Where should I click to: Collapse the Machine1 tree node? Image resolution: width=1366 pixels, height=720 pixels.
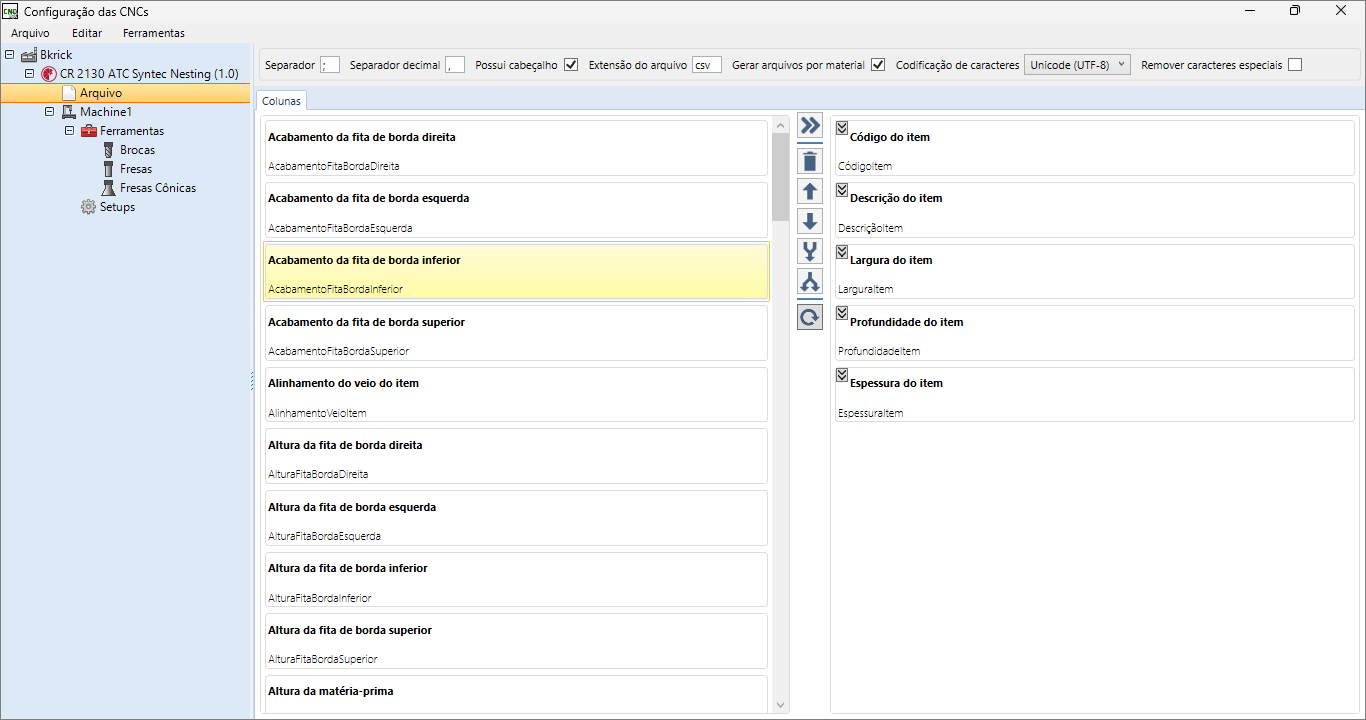point(50,112)
